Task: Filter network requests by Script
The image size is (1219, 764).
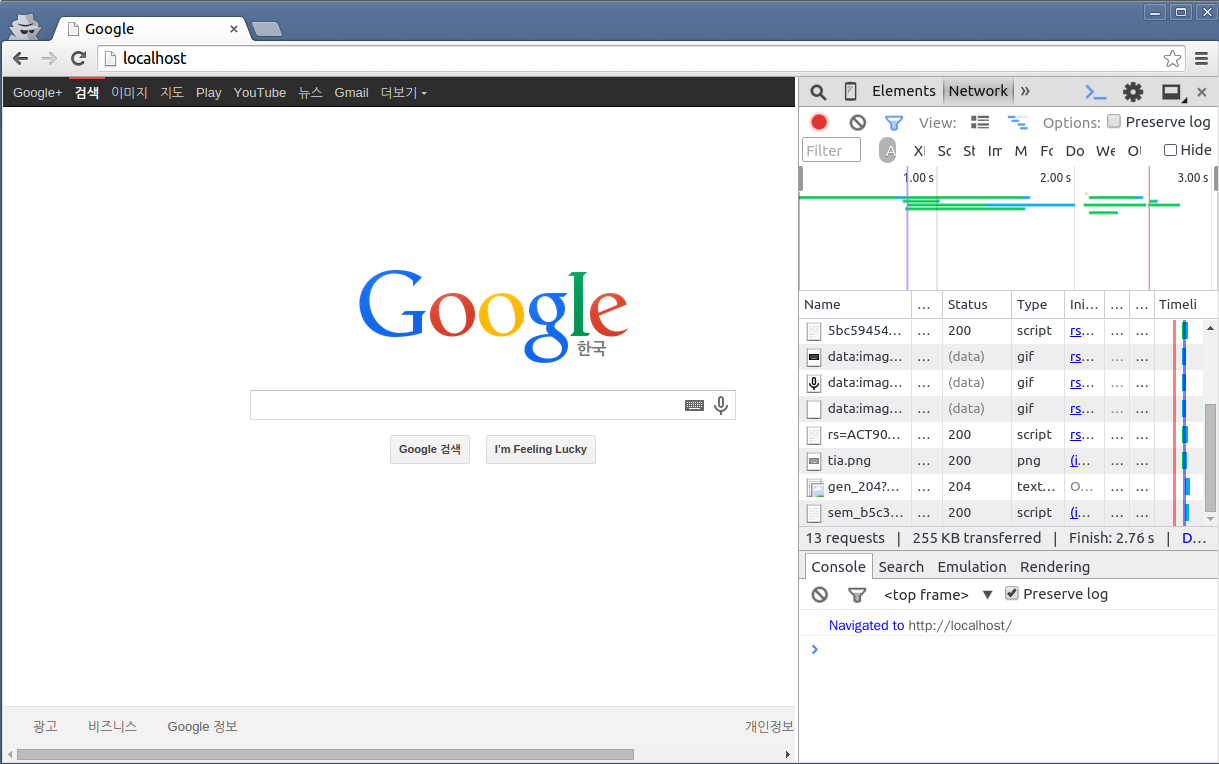Action: [x=944, y=150]
